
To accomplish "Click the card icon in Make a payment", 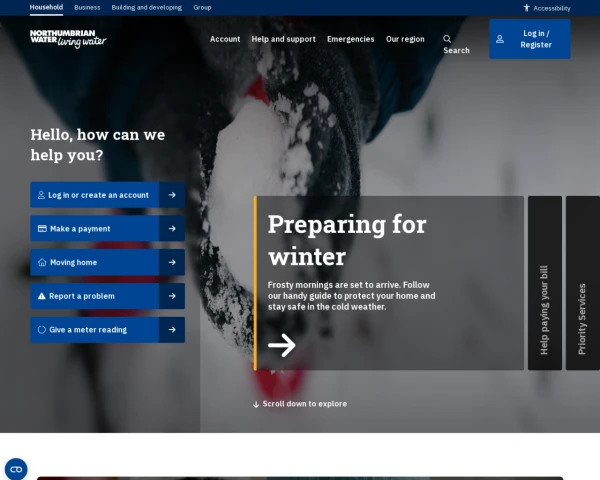I will point(42,229).
